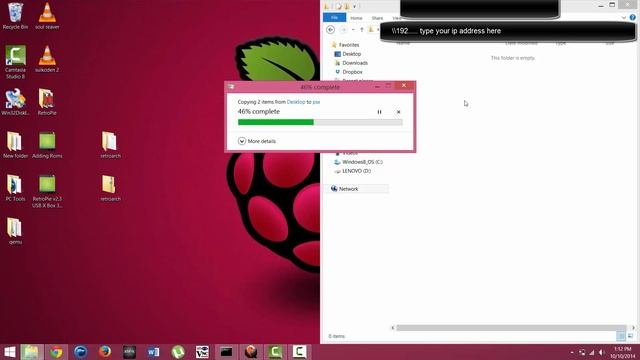Click the Explorer horizontal scrollbar
The width and height of the screenshot is (640, 360).
(511, 328)
